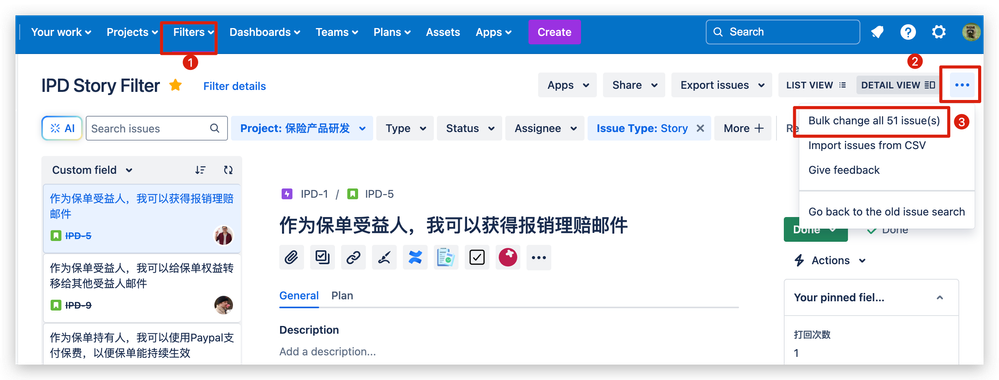Click the refresh icon in the issue list

(x=228, y=170)
